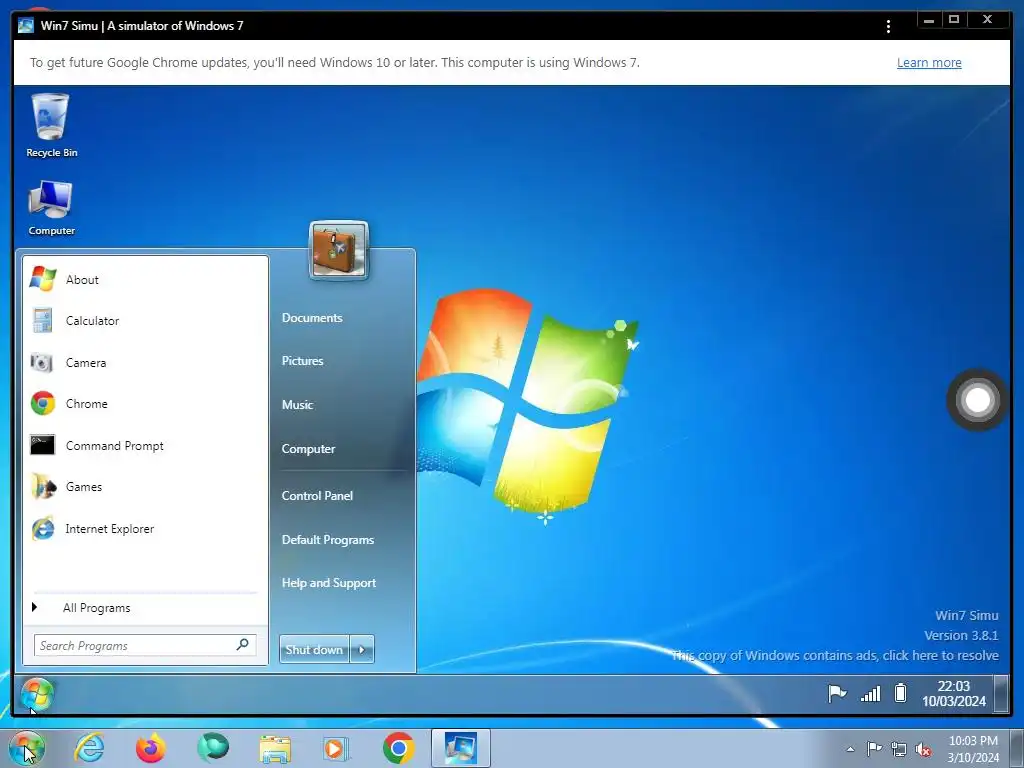Open the teal globe browser taskbar icon
This screenshot has width=1024, height=768.
click(213, 748)
